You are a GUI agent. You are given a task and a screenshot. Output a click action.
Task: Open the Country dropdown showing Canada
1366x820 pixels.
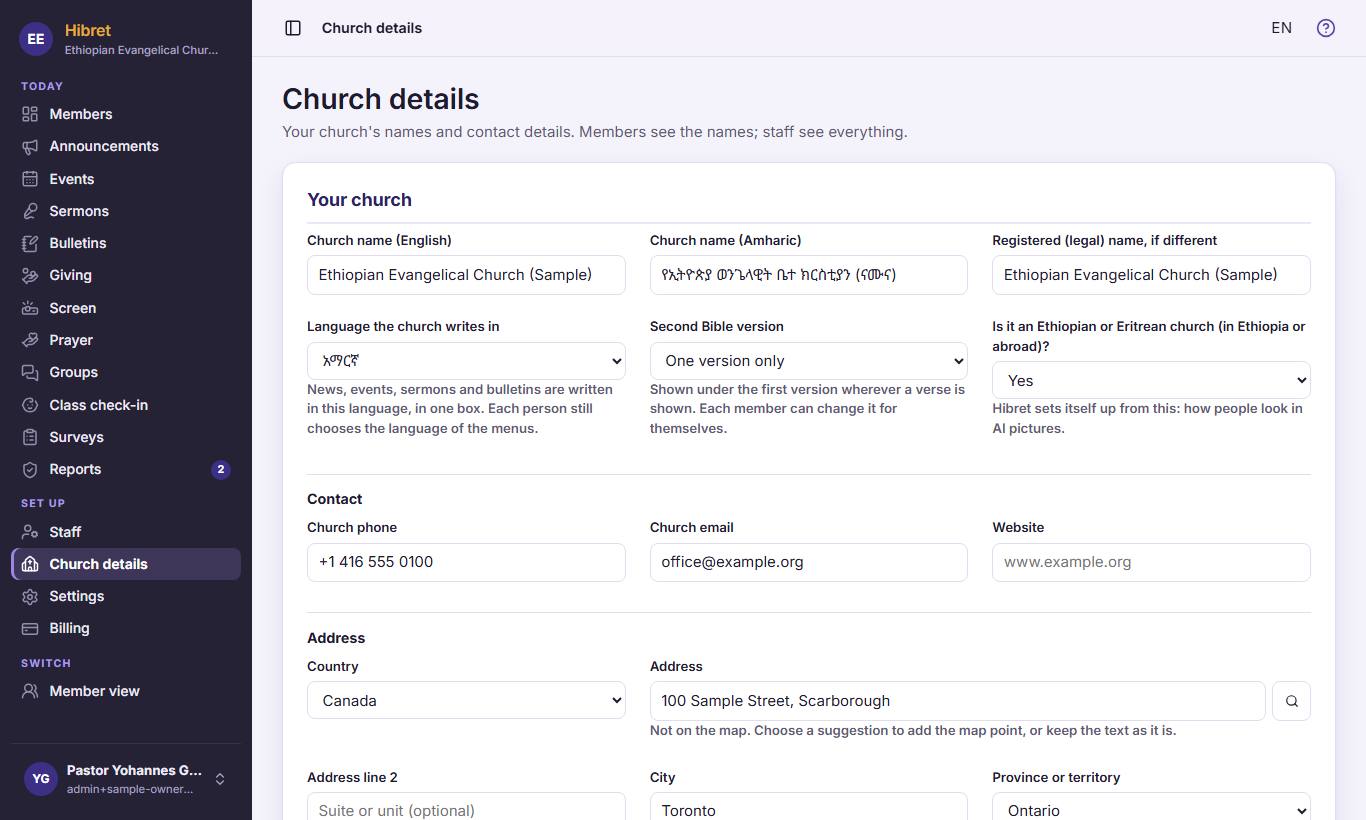[466, 701]
